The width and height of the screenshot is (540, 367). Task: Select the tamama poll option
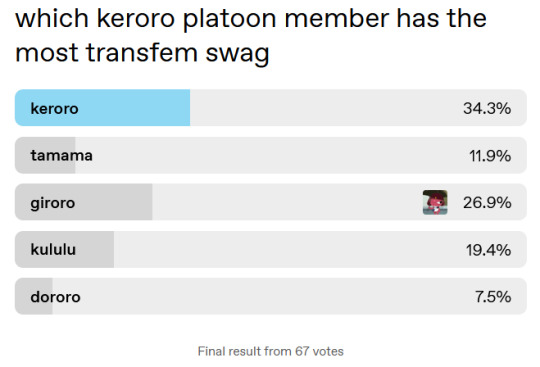pyautogui.click(x=271, y=155)
